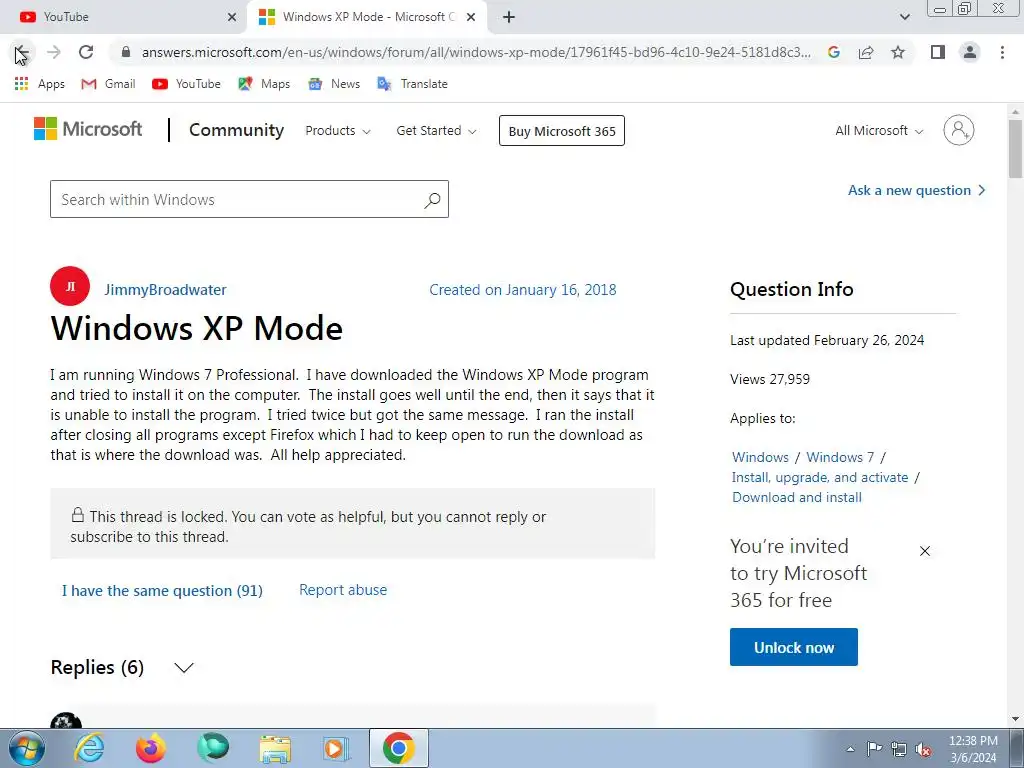Switch to the YouTube tab
This screenshot has width=1024, height=768.
coord(123,17)
